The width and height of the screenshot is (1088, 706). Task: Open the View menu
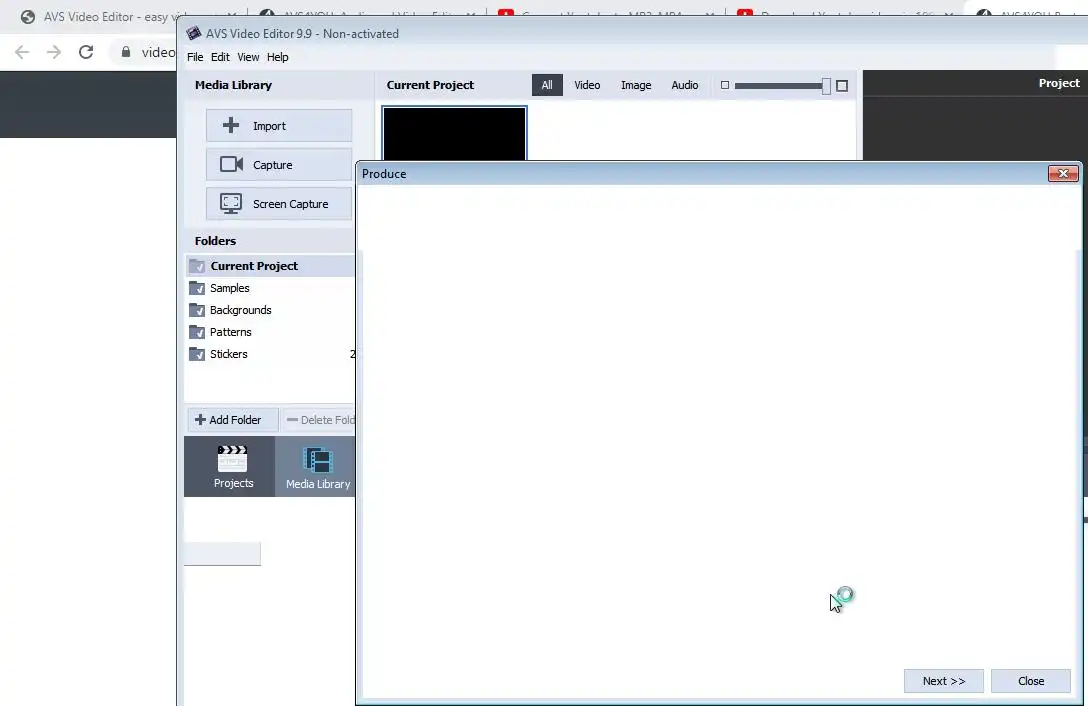pos(248,57)
